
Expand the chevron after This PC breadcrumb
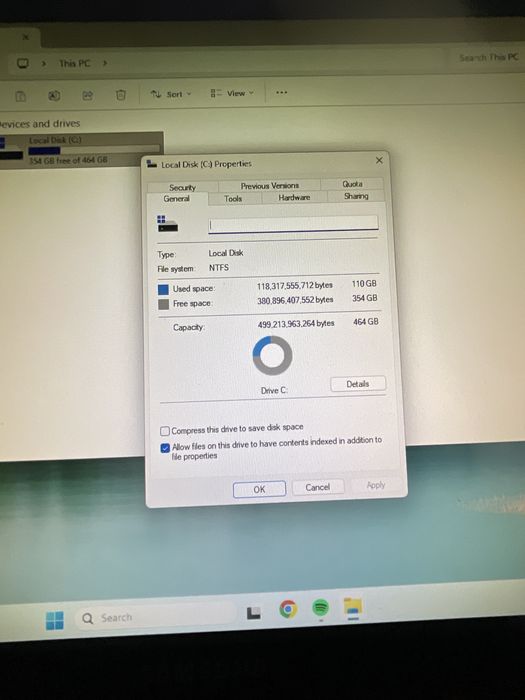[105, 63]
